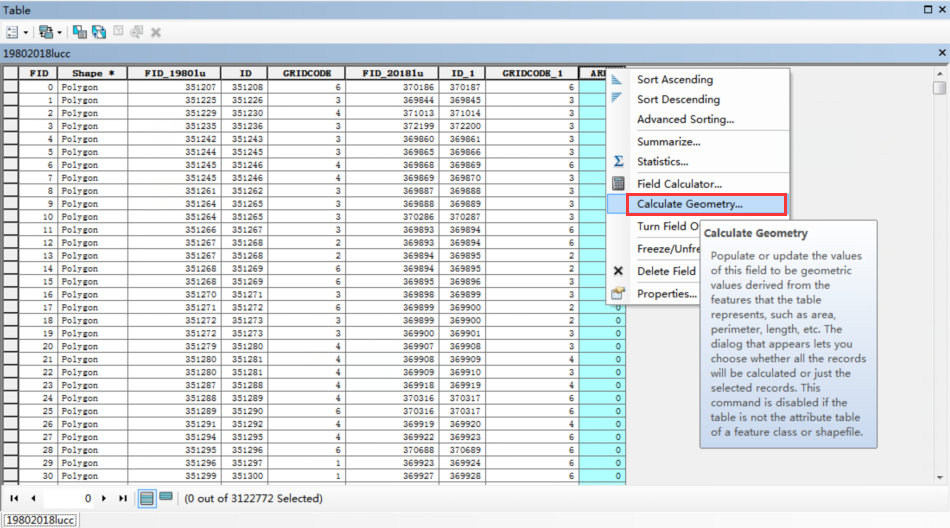The image size is (950, 528).
Task: Go to first record button
Action: (14, 498)
